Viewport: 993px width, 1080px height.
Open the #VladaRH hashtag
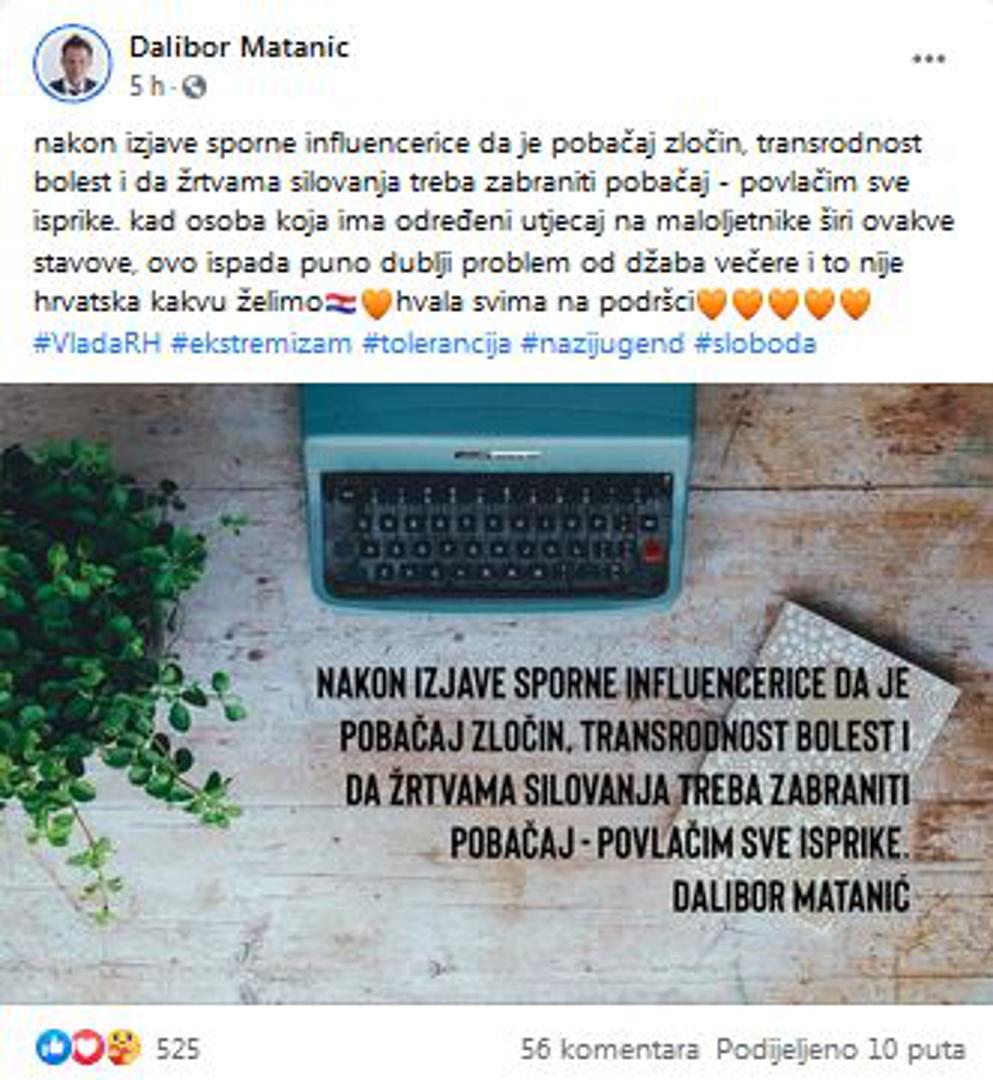tap(98, 343)
